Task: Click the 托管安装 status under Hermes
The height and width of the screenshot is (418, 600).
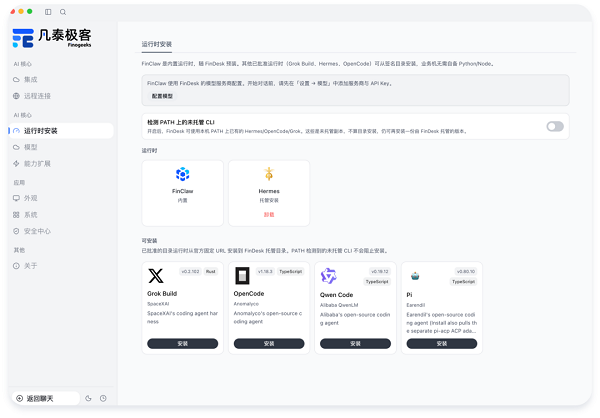Action: click(x=269, y=201)
